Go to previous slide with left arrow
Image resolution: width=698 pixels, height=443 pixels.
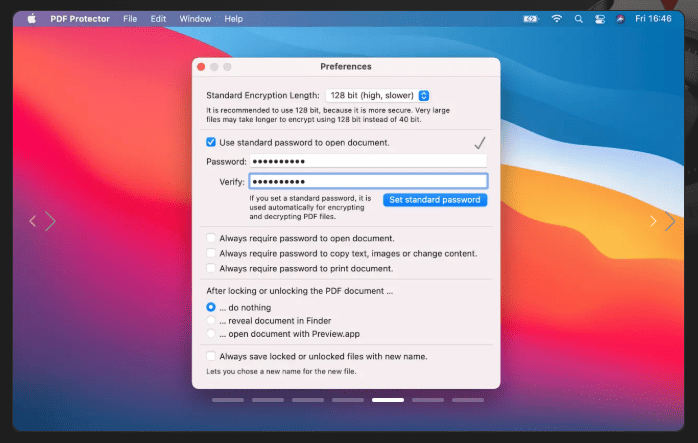point(32,221)
